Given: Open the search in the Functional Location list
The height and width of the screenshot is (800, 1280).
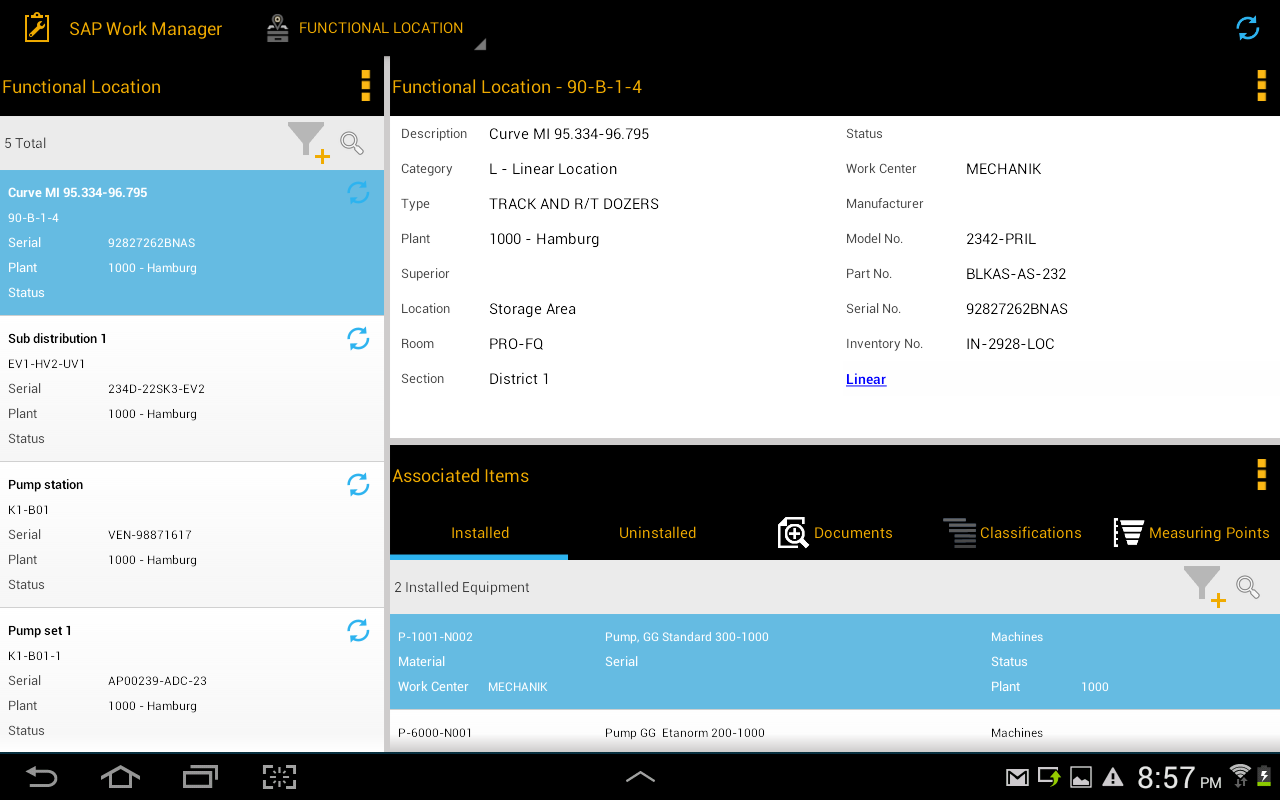Looking at the screenshot, I should pyautogui.click(x=352, y=143).
